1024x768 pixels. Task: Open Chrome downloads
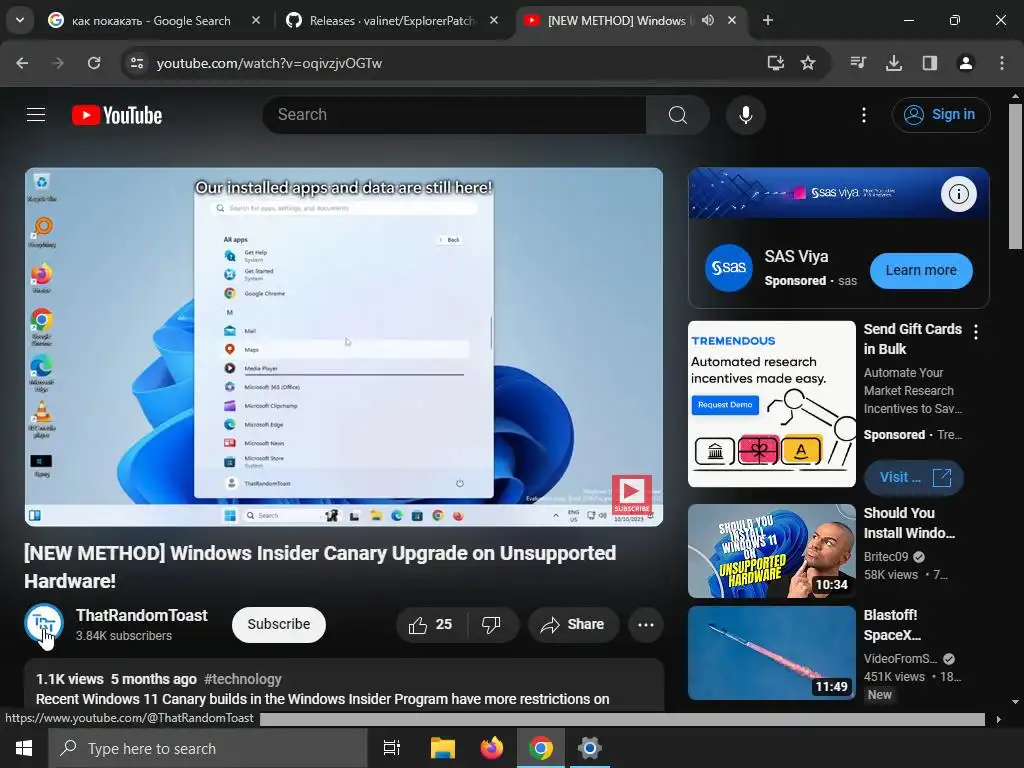(x=894, y=63)
